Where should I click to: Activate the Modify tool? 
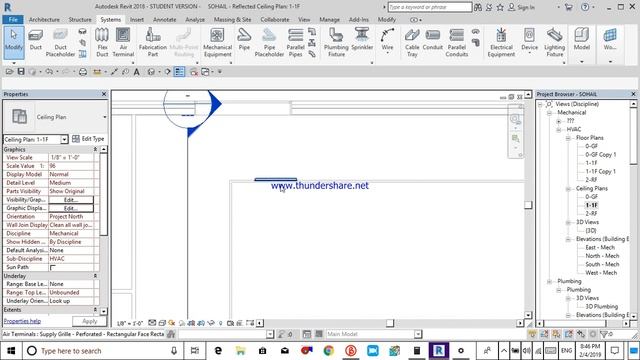pyautogui.click(x=14, y=42)
